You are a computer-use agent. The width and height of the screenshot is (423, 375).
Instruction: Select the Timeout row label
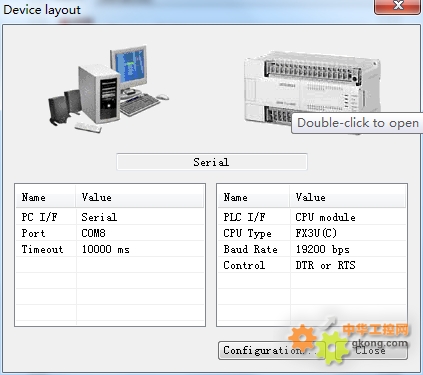(42, 249)
